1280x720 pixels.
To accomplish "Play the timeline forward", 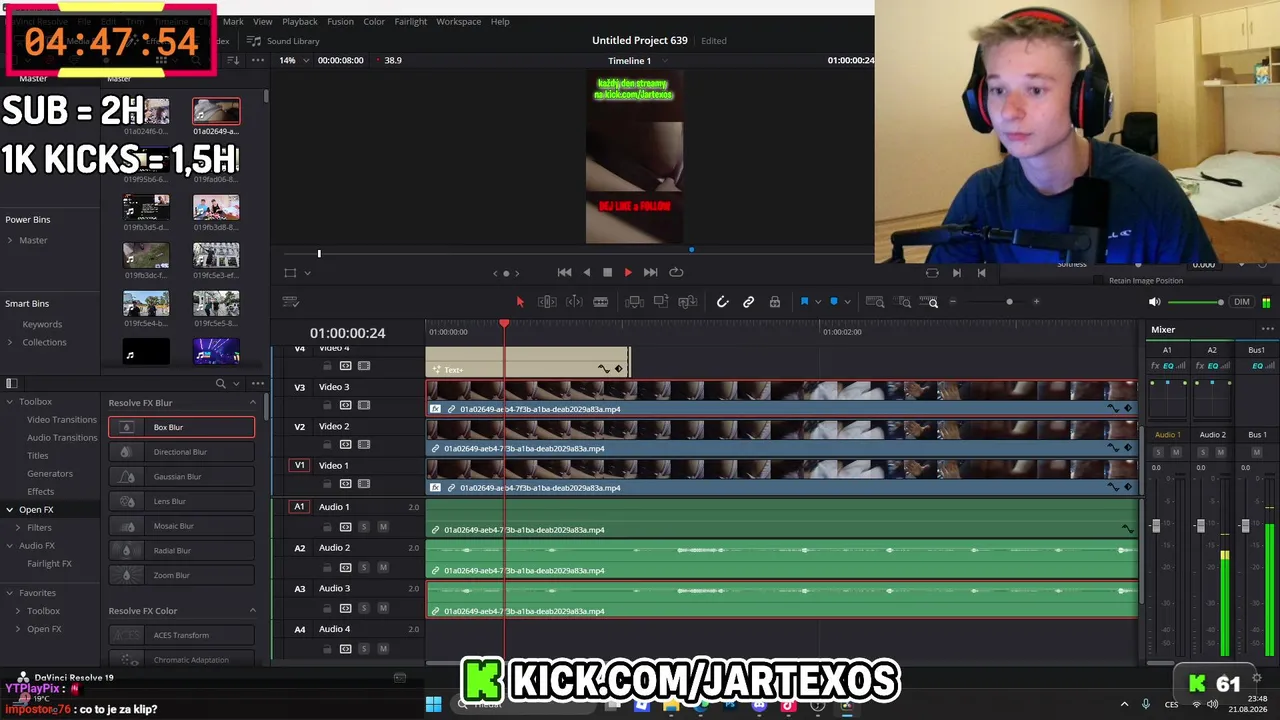I will tap(628, 272).
